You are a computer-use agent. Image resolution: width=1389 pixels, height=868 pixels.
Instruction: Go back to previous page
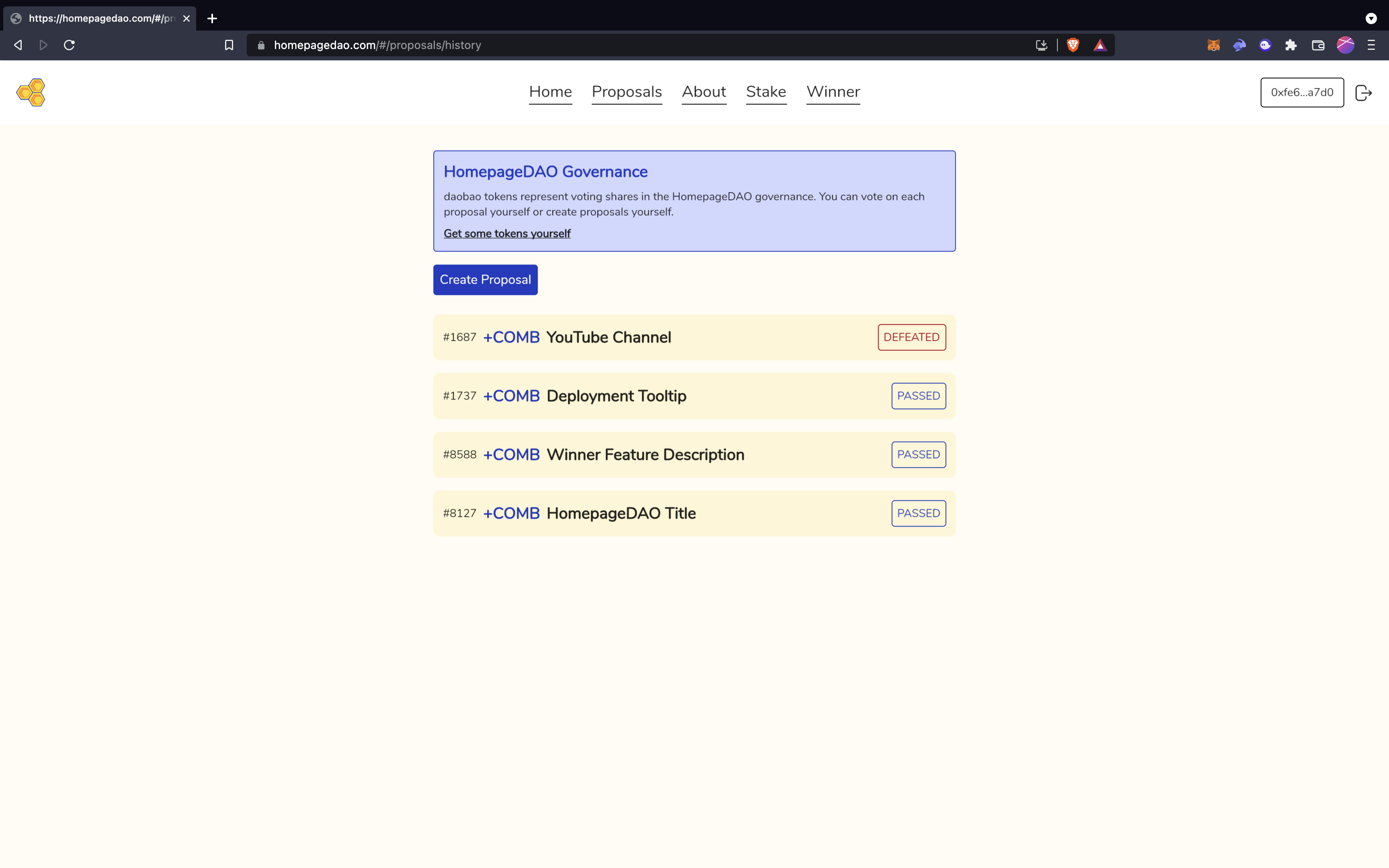pyautogui.click(x=18, y=45)
